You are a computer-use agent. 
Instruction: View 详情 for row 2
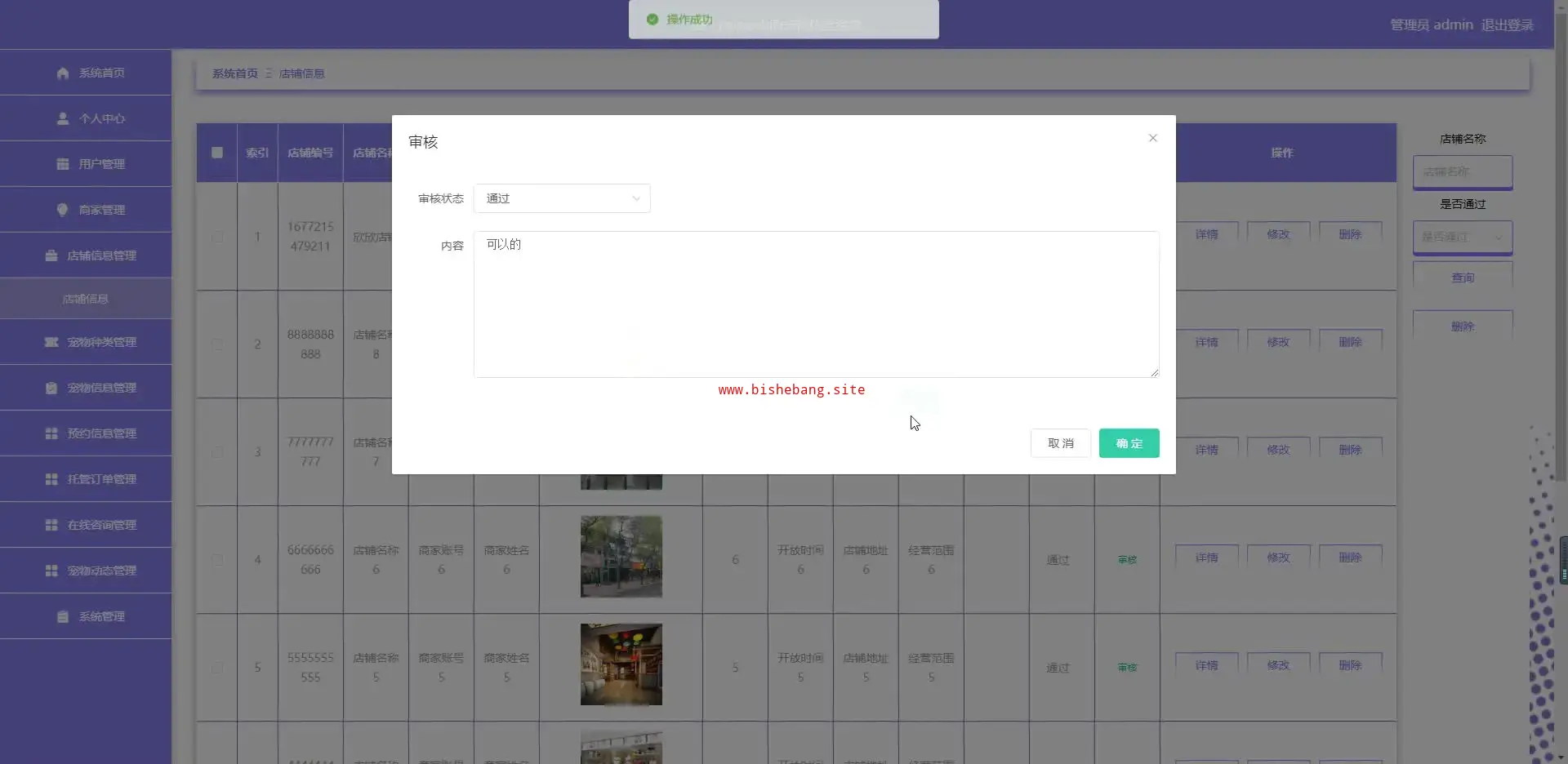tap(1207, 342)
